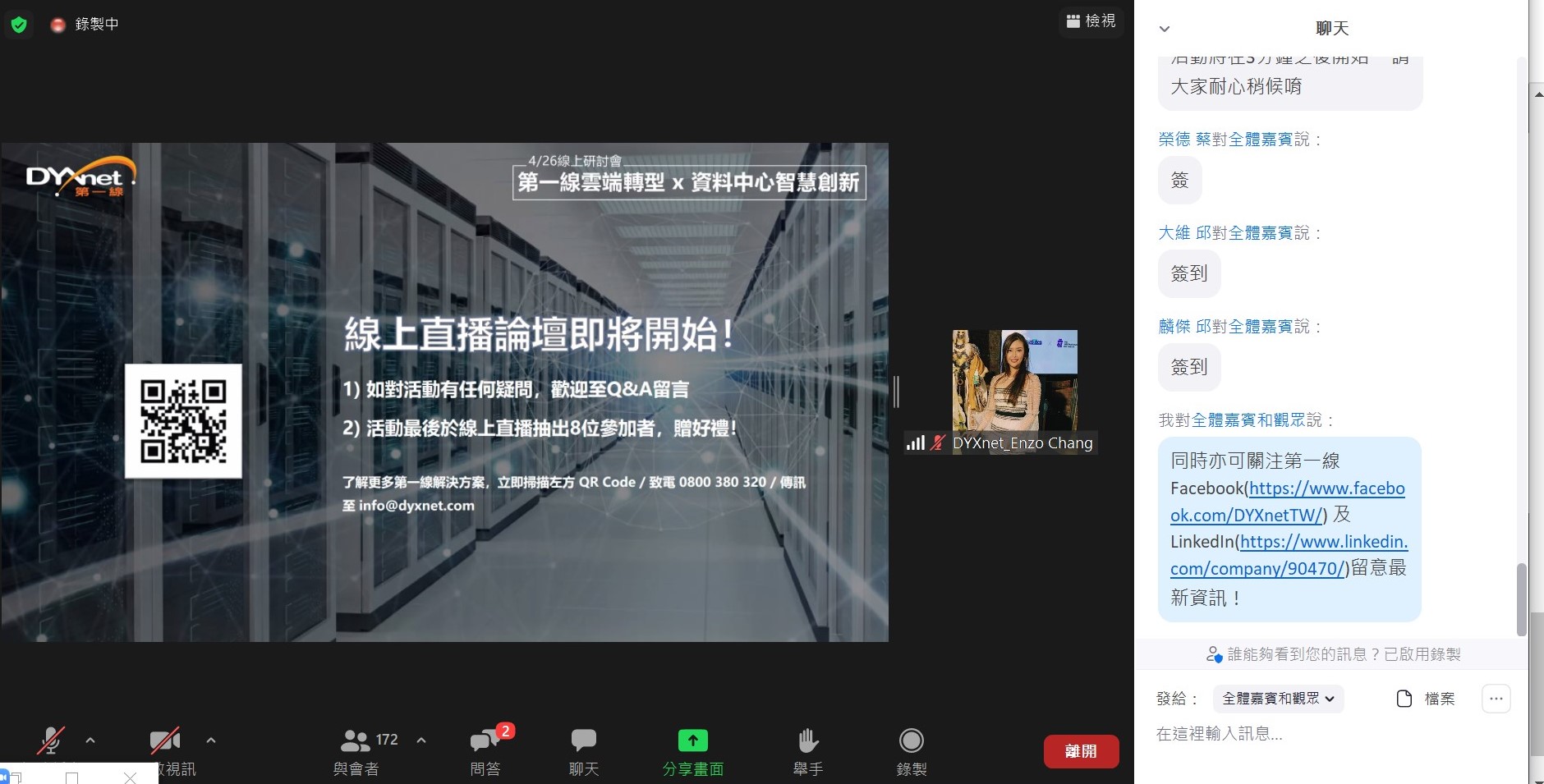Click the green 分享畫面 share screen icon

pyautogui.click(x=692, y=740)
